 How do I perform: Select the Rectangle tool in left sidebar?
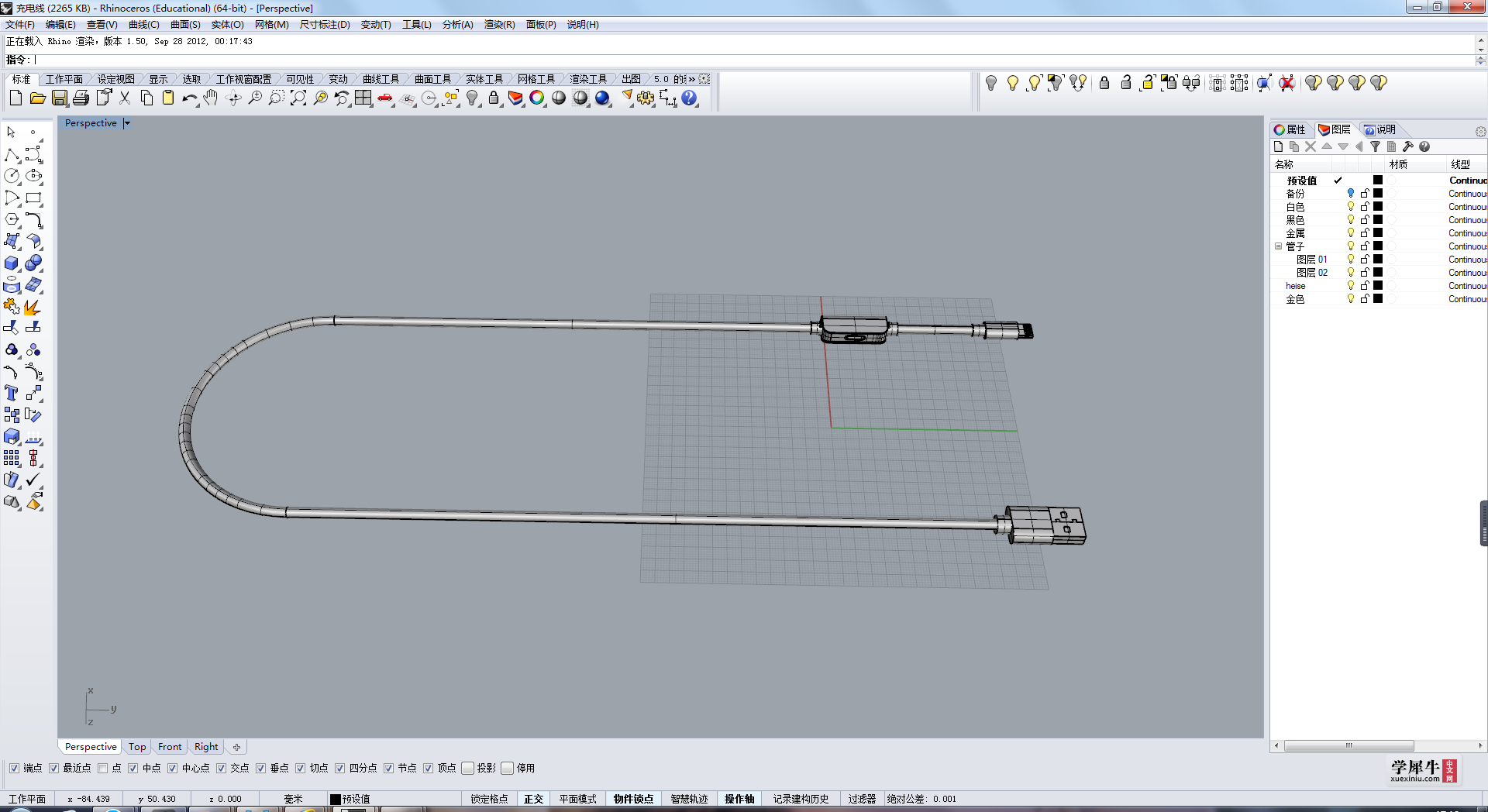coord(33,198)
